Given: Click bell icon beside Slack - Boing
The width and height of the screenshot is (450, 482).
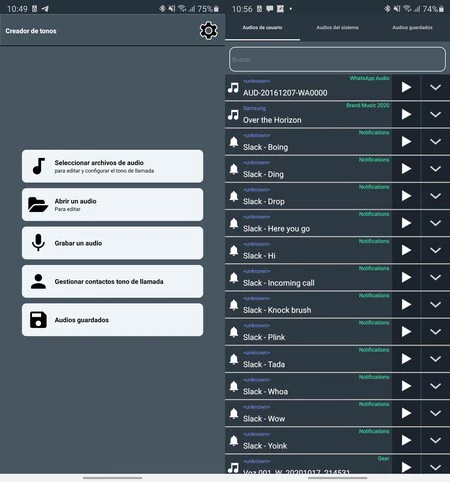Looking at the screenshot, I should pyautogui.click(x=234, y=142).
